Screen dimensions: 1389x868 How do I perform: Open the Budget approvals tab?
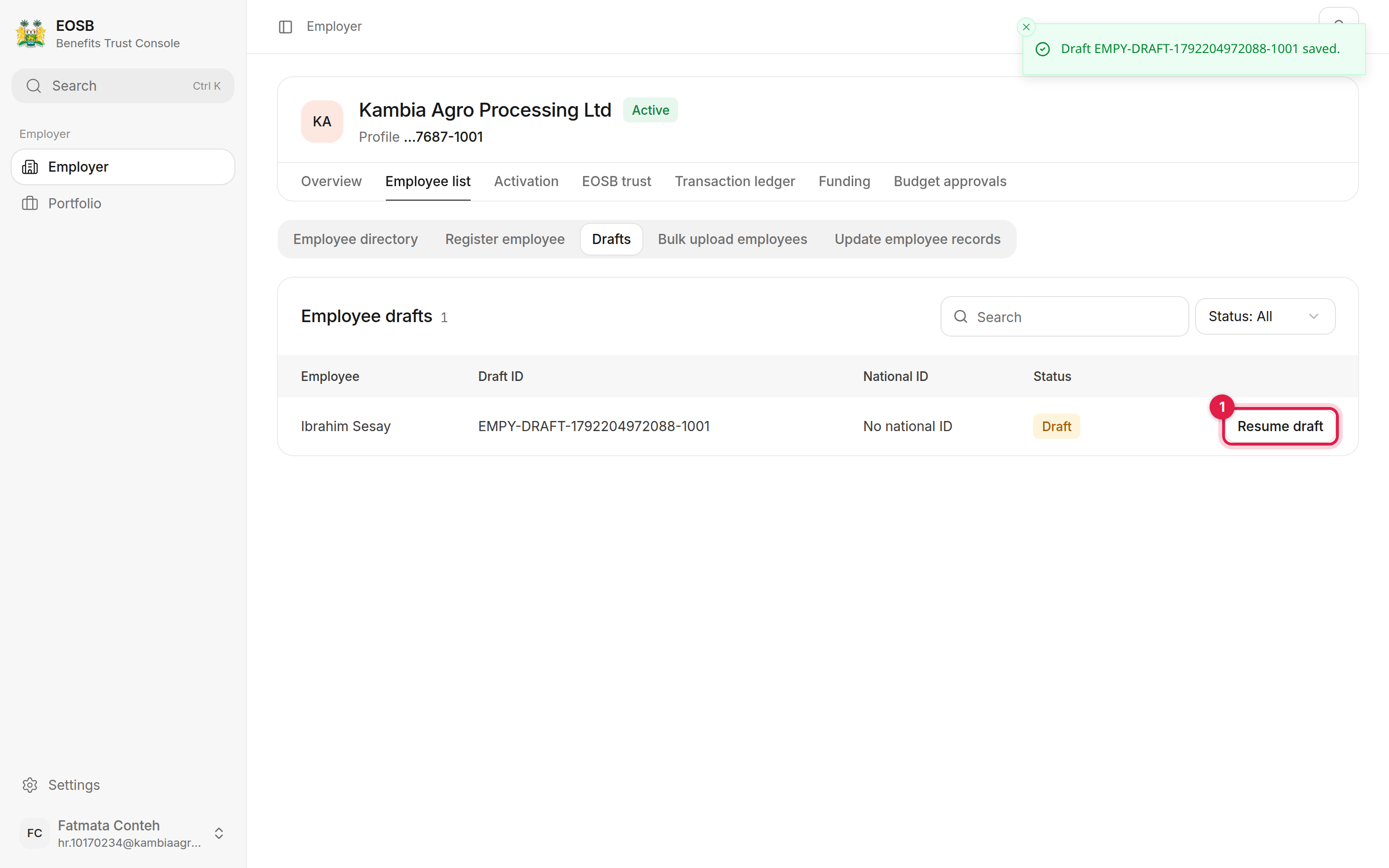(950, 181)
